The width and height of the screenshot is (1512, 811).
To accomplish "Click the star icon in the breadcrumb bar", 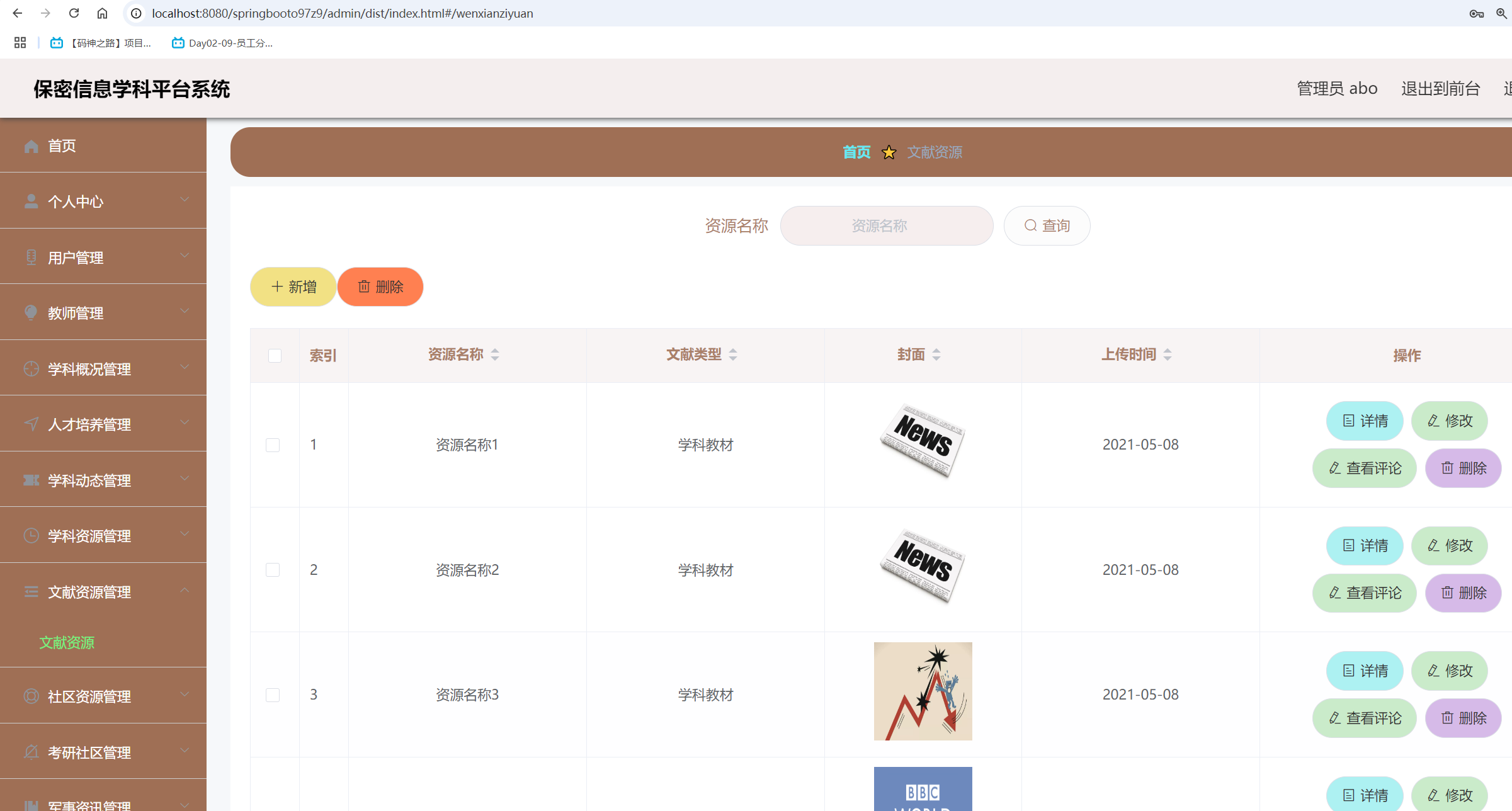I will tap(889, 152).
